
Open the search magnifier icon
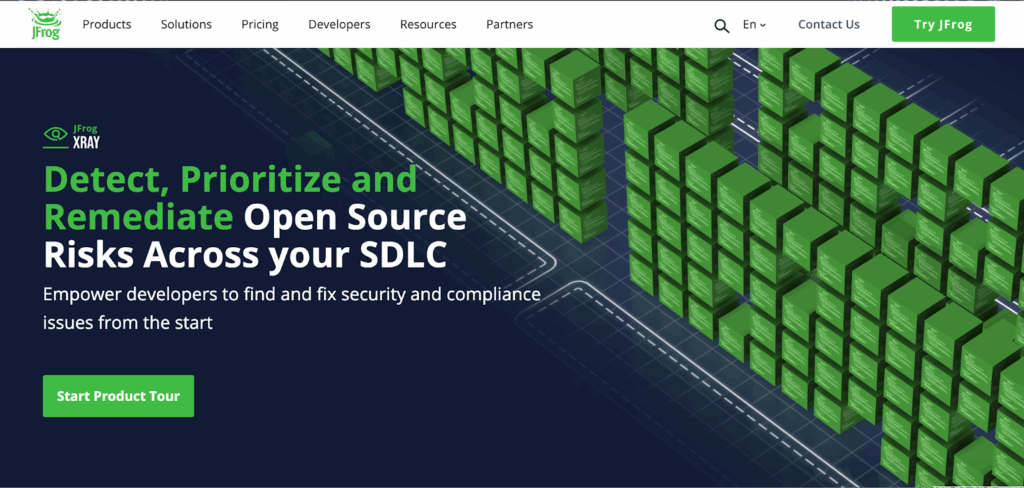722,25
